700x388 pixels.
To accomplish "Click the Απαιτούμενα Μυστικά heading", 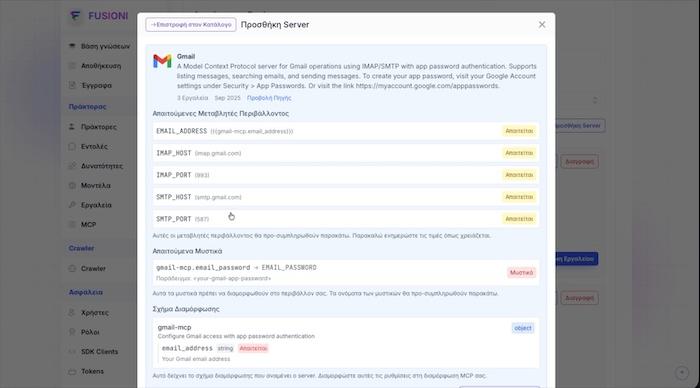I will 187,251.
